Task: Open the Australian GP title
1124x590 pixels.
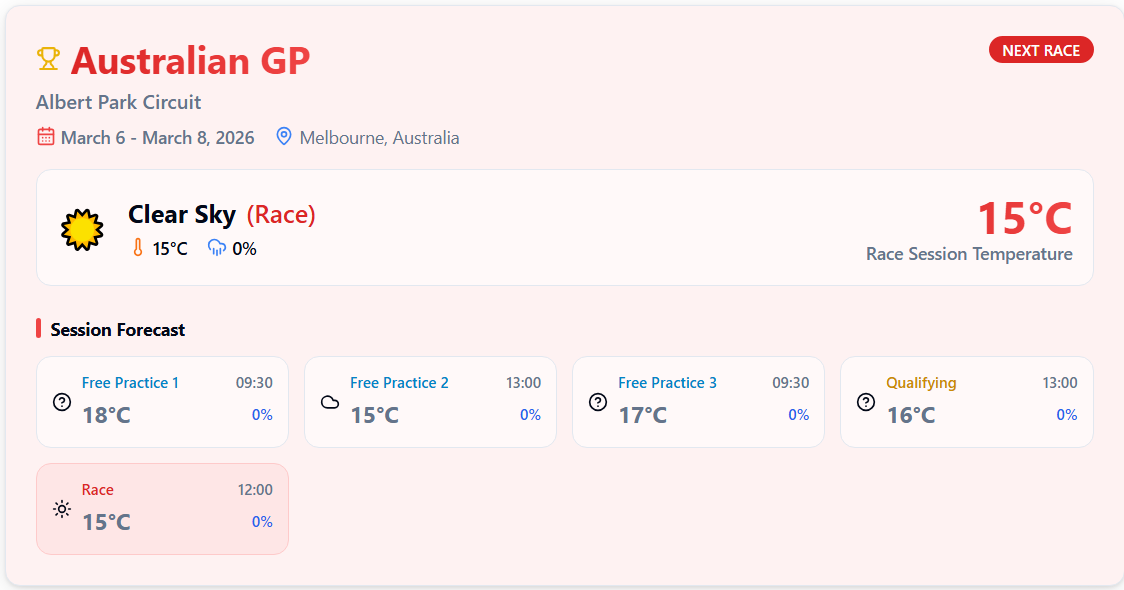Action: (x=190, y=61)
